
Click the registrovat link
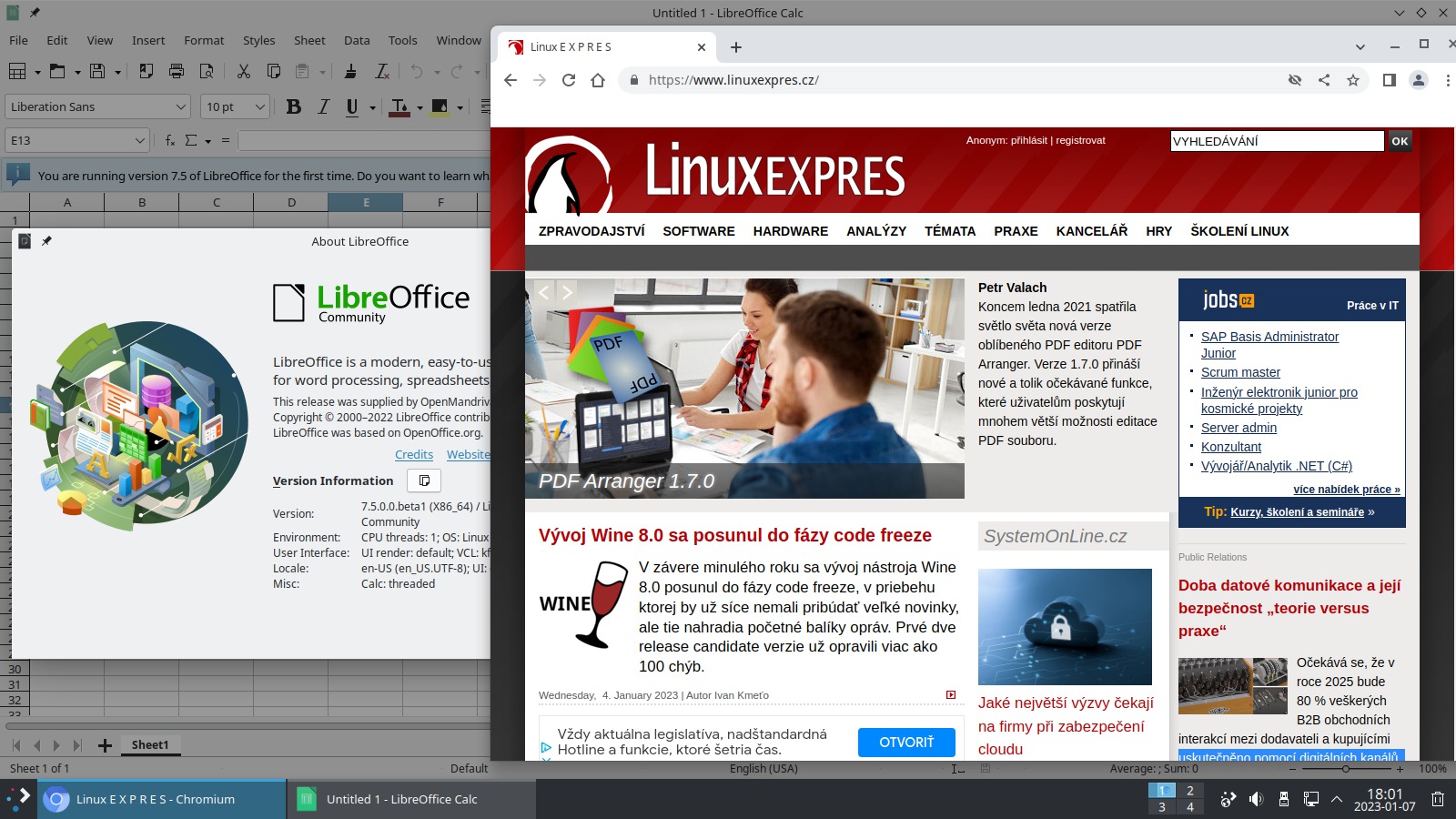pyautogui.click(x=1081, y=140)
